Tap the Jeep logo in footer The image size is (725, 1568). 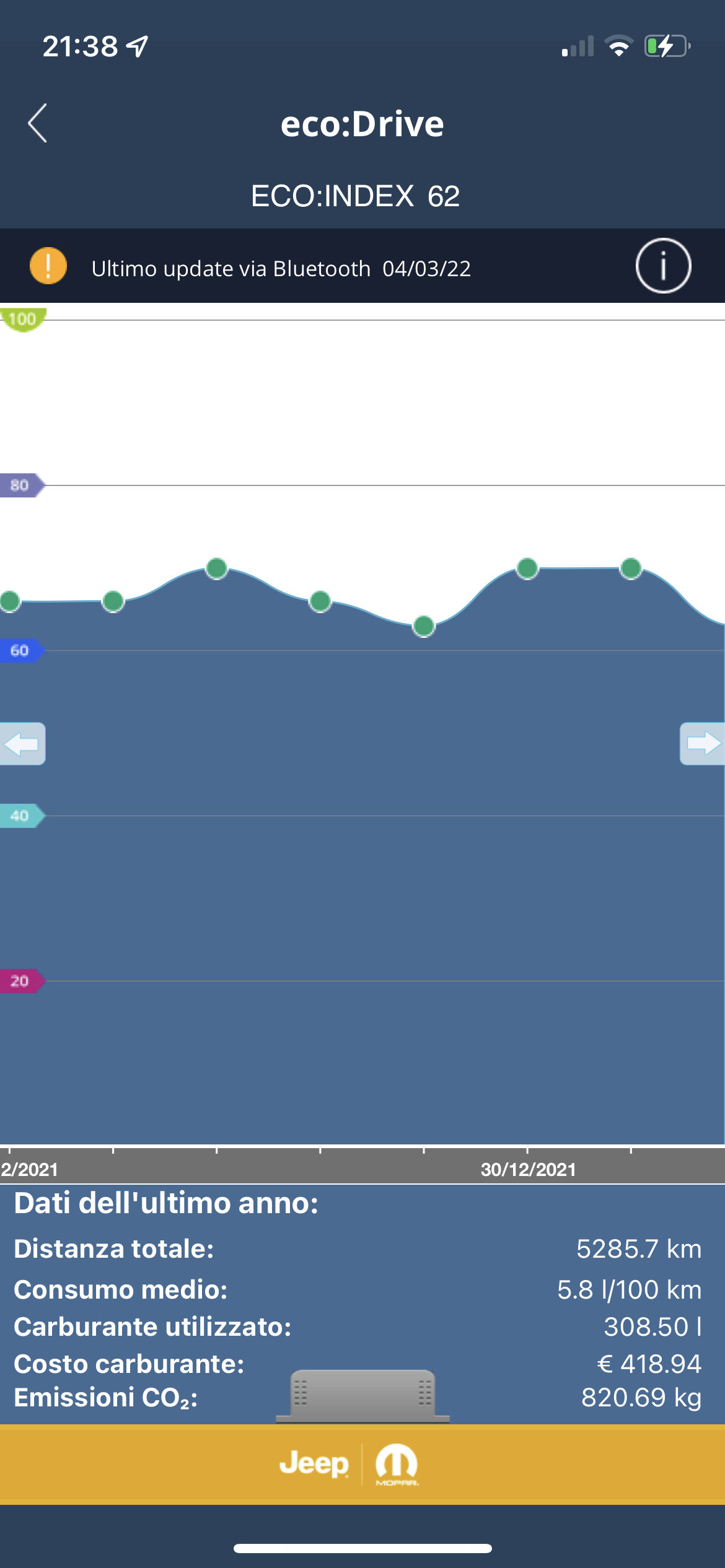click(x=314, y=1464)
